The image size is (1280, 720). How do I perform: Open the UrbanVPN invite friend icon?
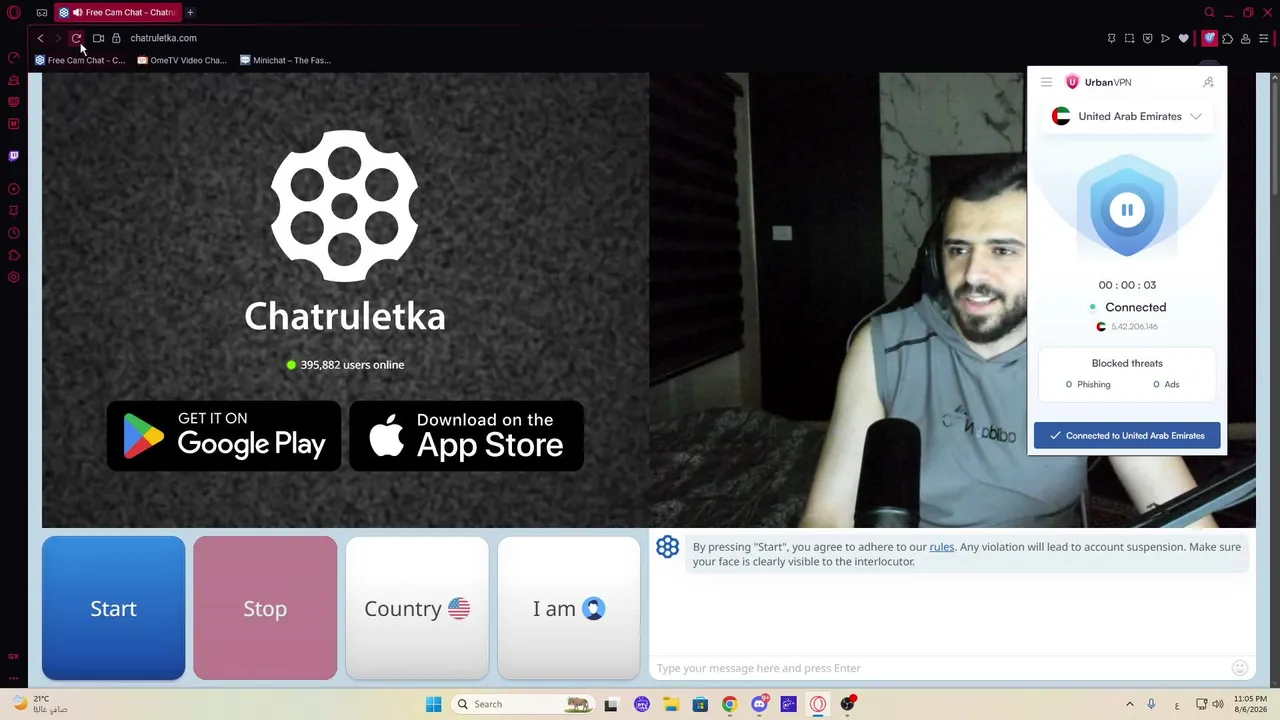pyautogui.click(x=1208, y=82)
